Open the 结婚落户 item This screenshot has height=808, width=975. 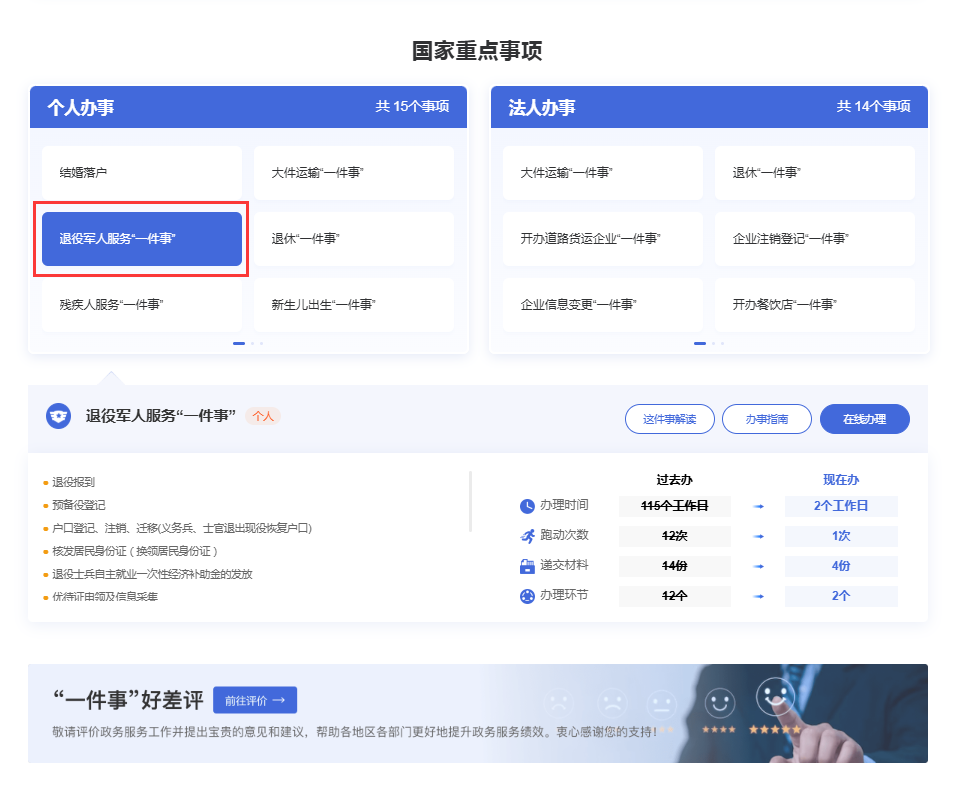pyautogui.click(x=141, y=173)
